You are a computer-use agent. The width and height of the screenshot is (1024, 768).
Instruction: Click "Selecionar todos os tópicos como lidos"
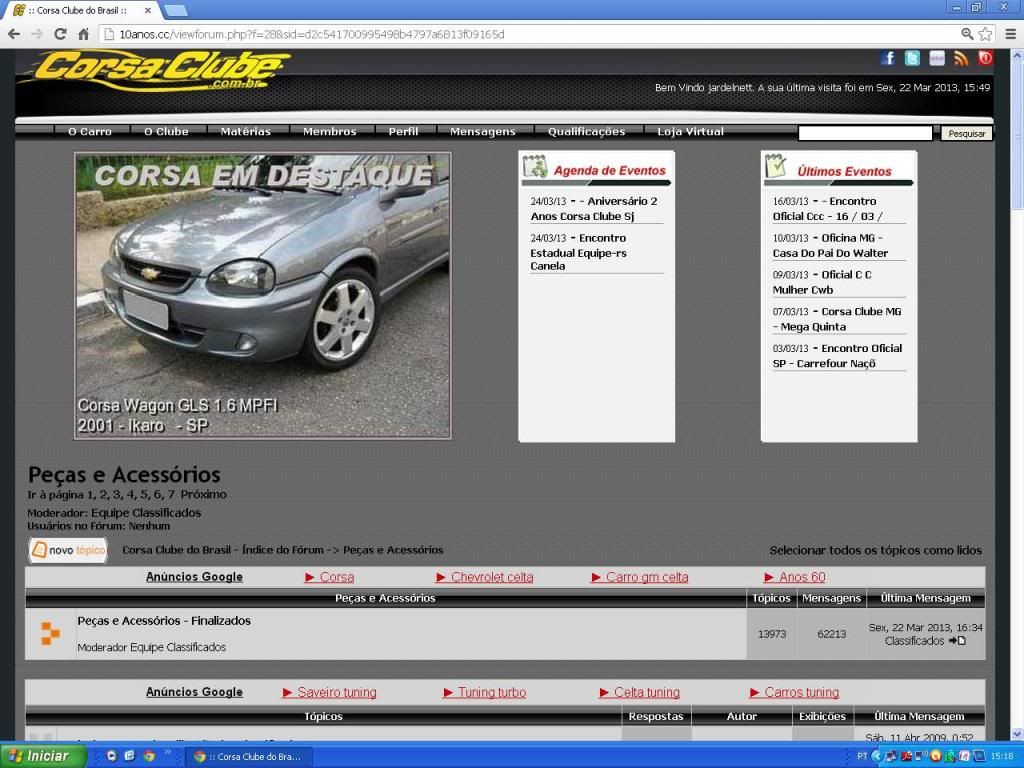[875, 550]
